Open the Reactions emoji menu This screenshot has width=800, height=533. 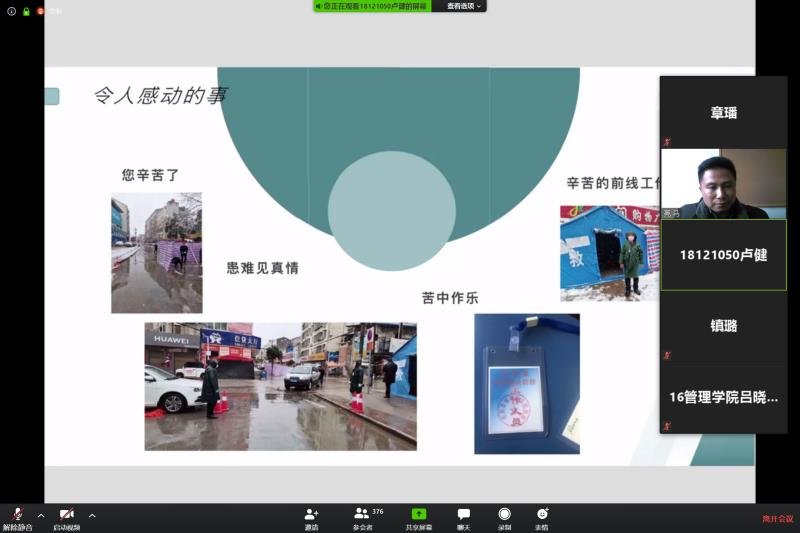pyautogui.click(x=542, y=519)
